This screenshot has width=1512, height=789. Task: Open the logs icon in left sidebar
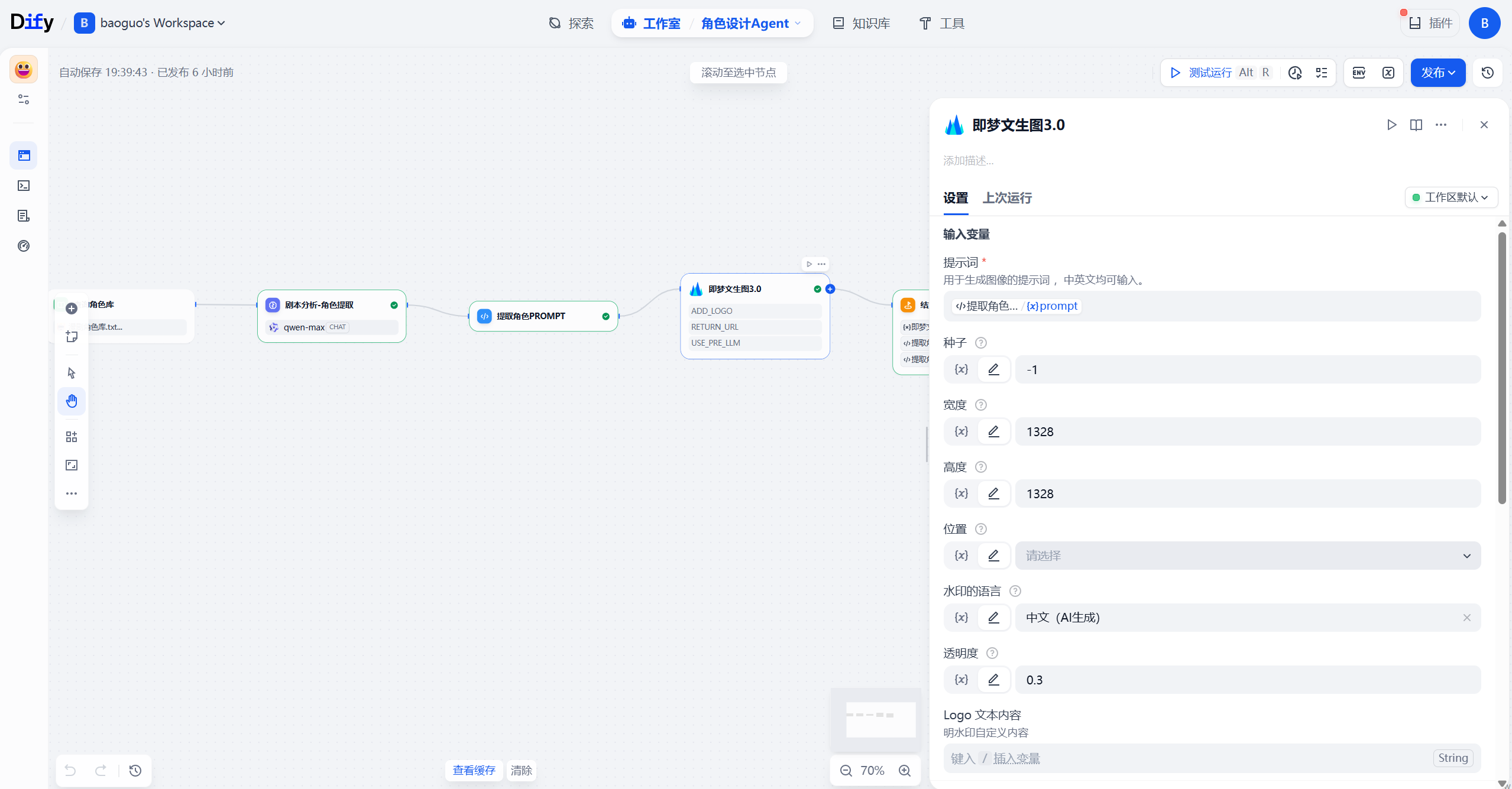(x=24, y=216)
